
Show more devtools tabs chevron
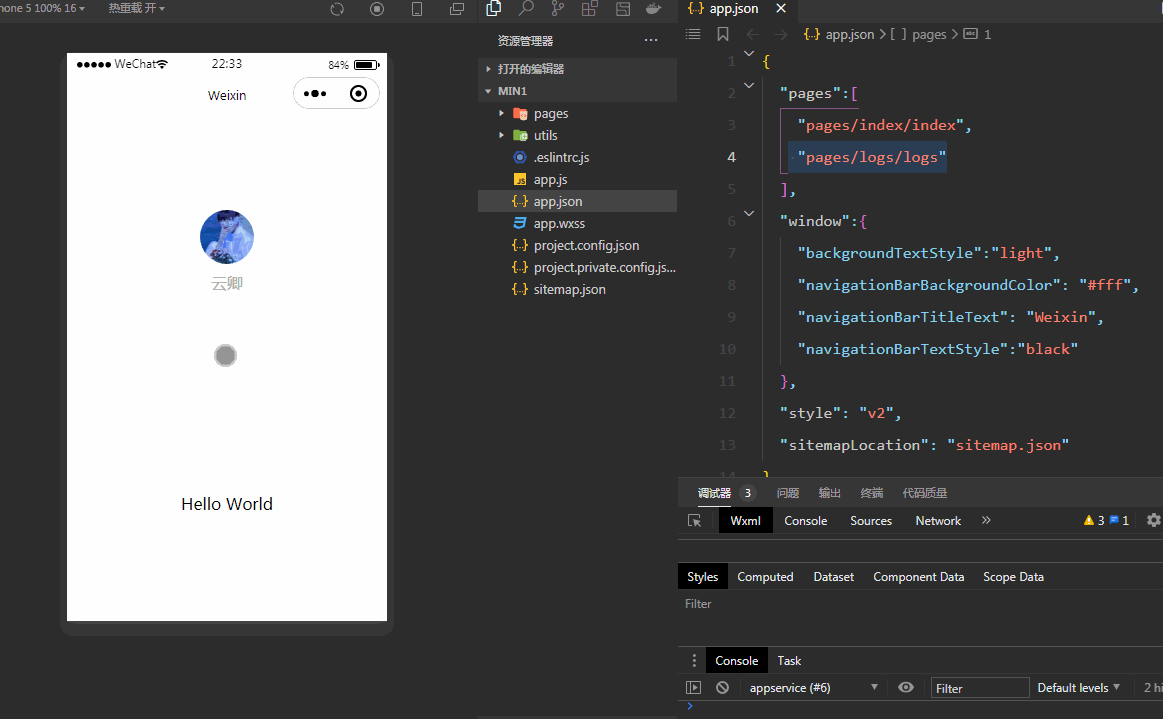click(x=986, y=520)
